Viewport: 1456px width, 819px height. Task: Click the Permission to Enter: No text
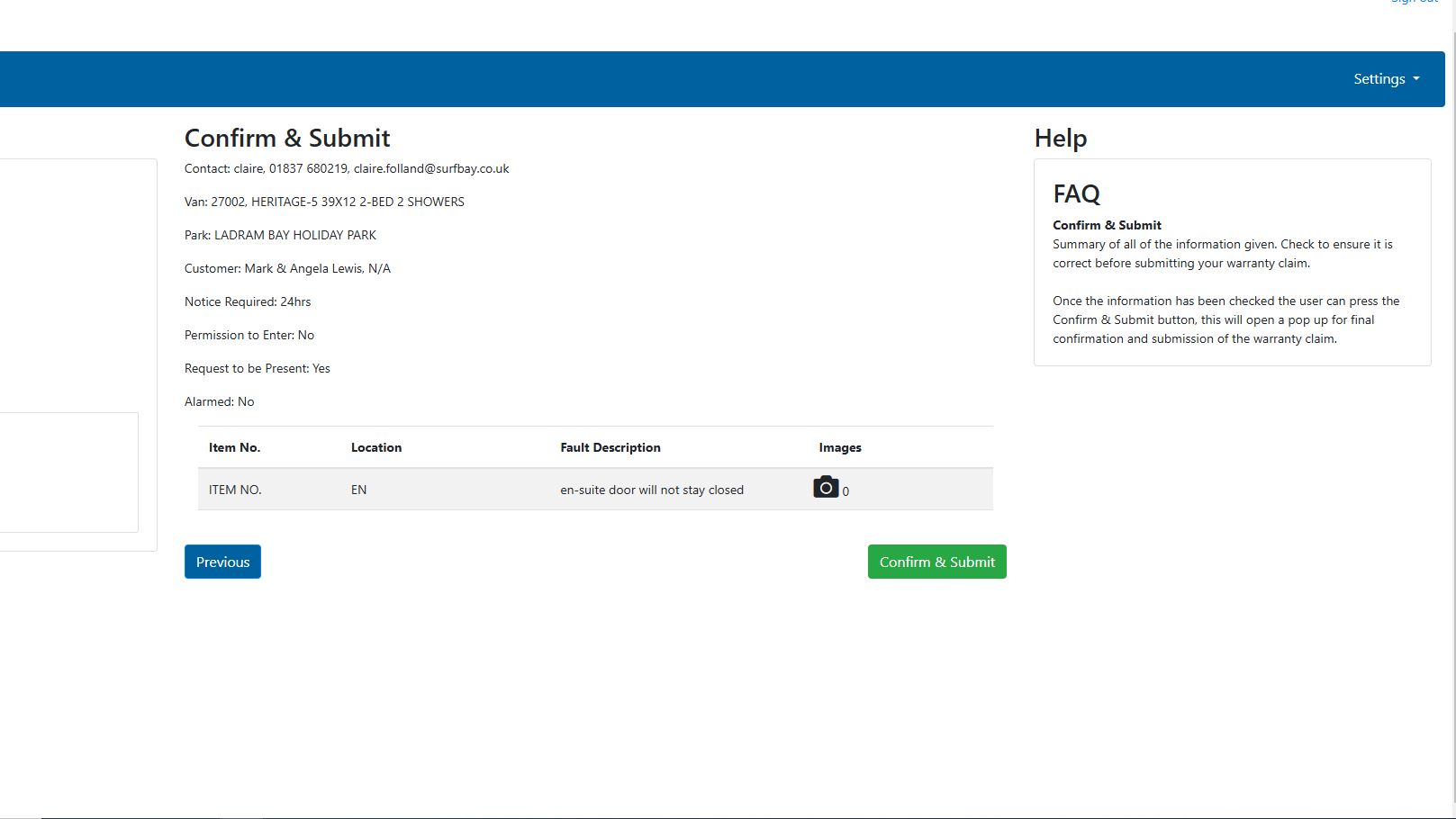249,335
